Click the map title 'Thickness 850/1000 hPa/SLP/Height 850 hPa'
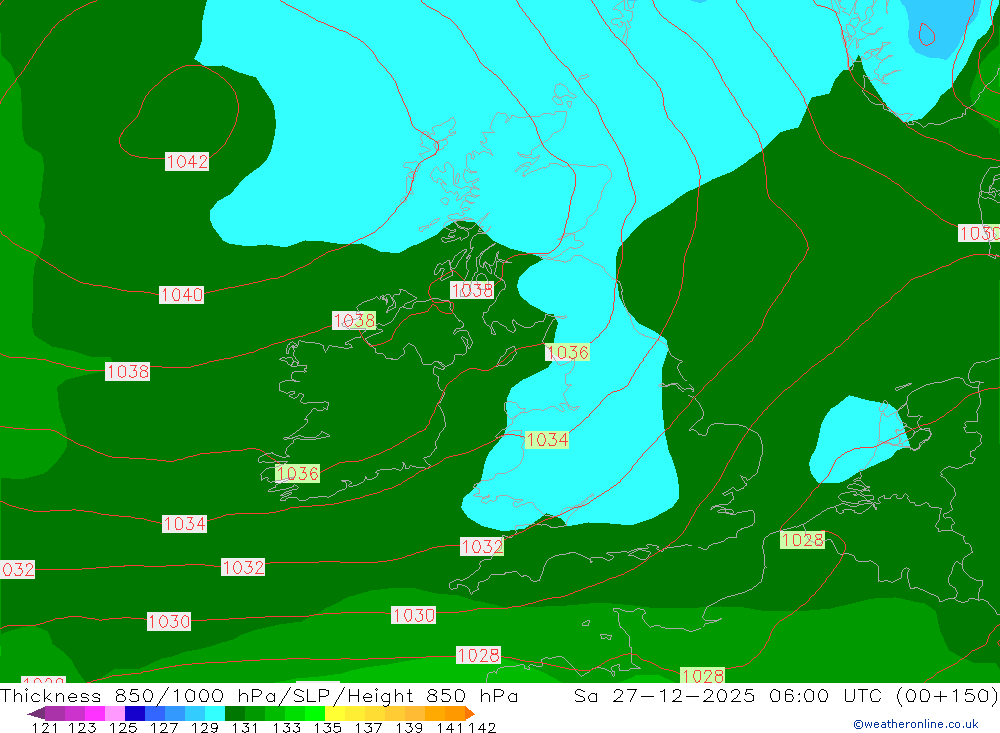Viewport: 1000px width, 733px height. point(259,695)
